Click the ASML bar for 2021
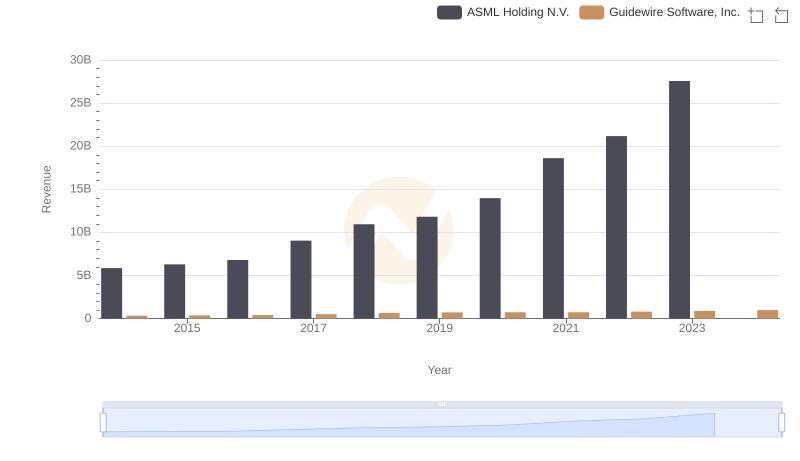This screenshot has height=461, width=800. point(553,238)
